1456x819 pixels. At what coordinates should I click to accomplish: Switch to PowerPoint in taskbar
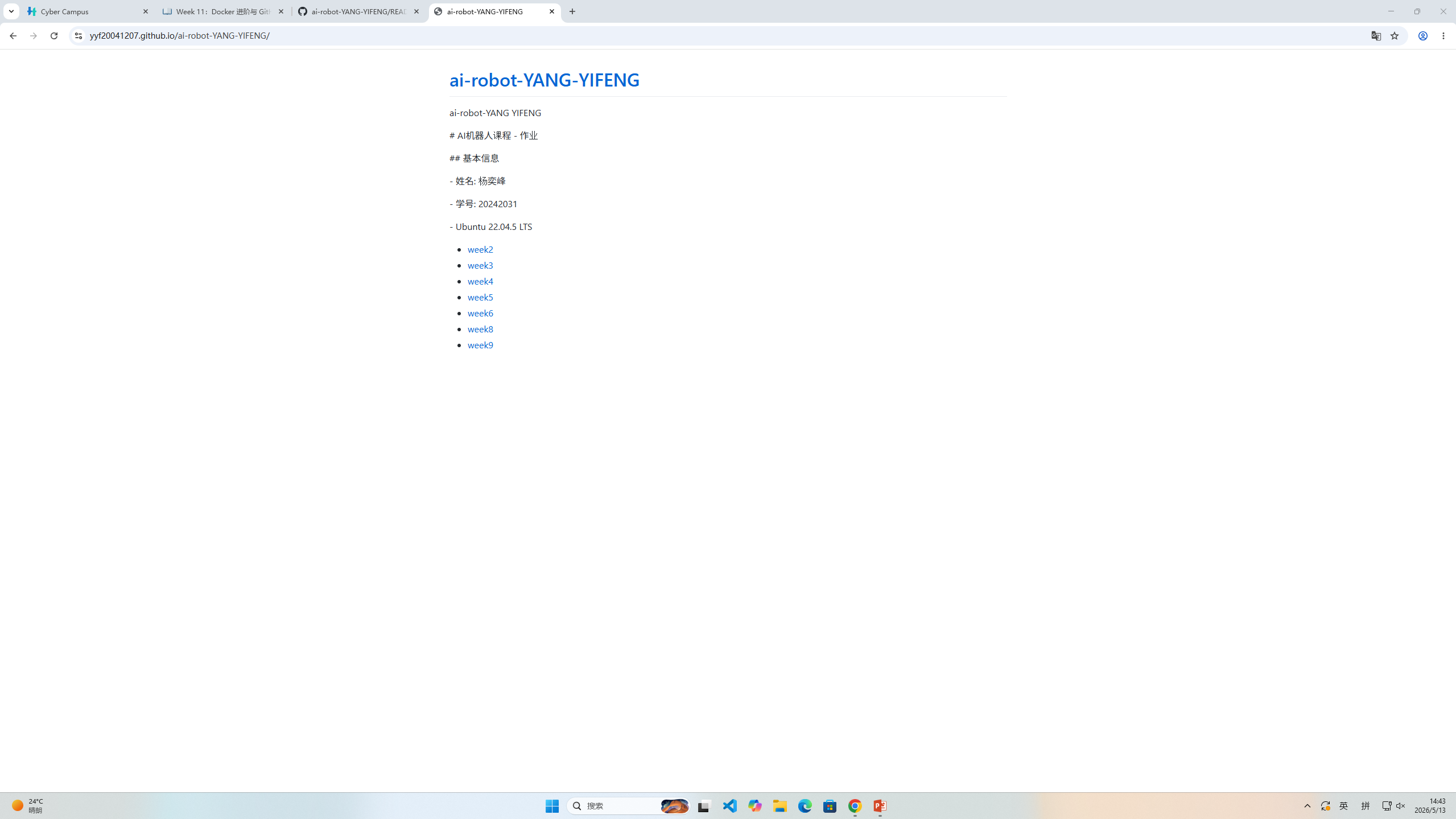click(880, 806)
